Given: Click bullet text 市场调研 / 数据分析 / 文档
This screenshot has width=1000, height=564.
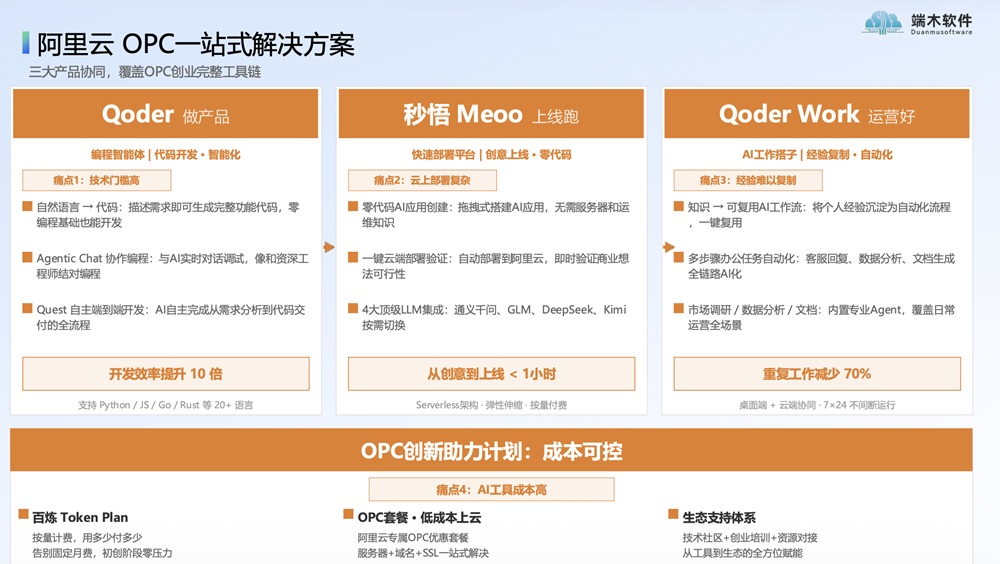Looking at the screenshot, I should coord(753,309).
